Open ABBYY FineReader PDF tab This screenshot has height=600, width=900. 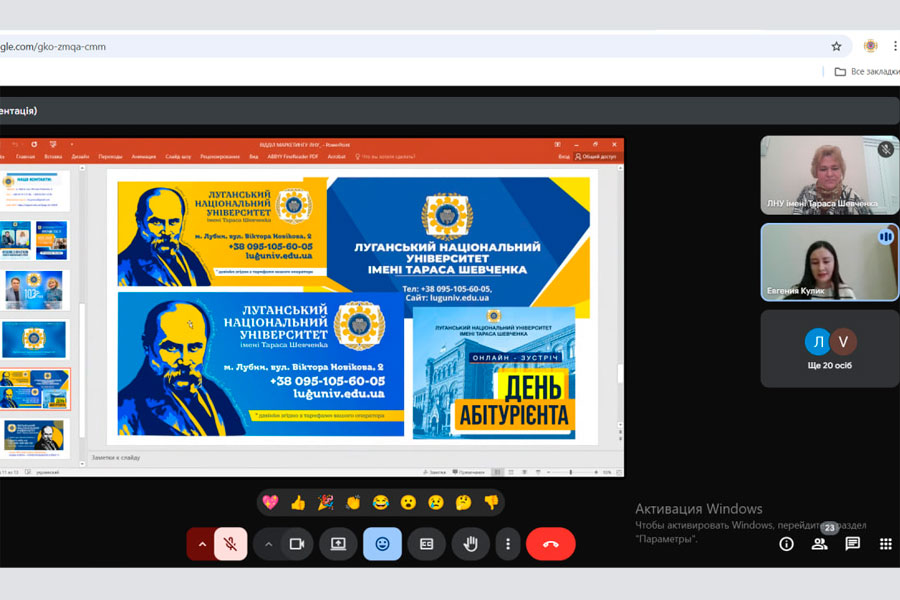293,156
